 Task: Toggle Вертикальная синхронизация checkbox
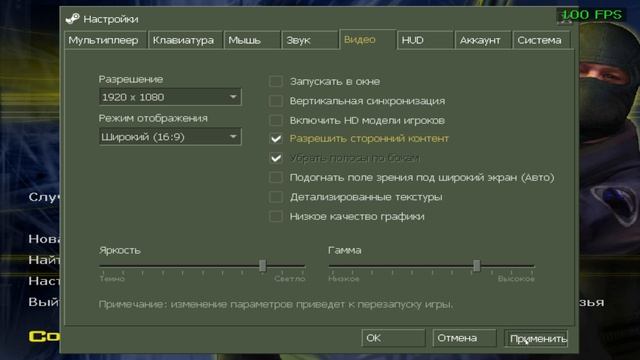click(x=276, y=101)
